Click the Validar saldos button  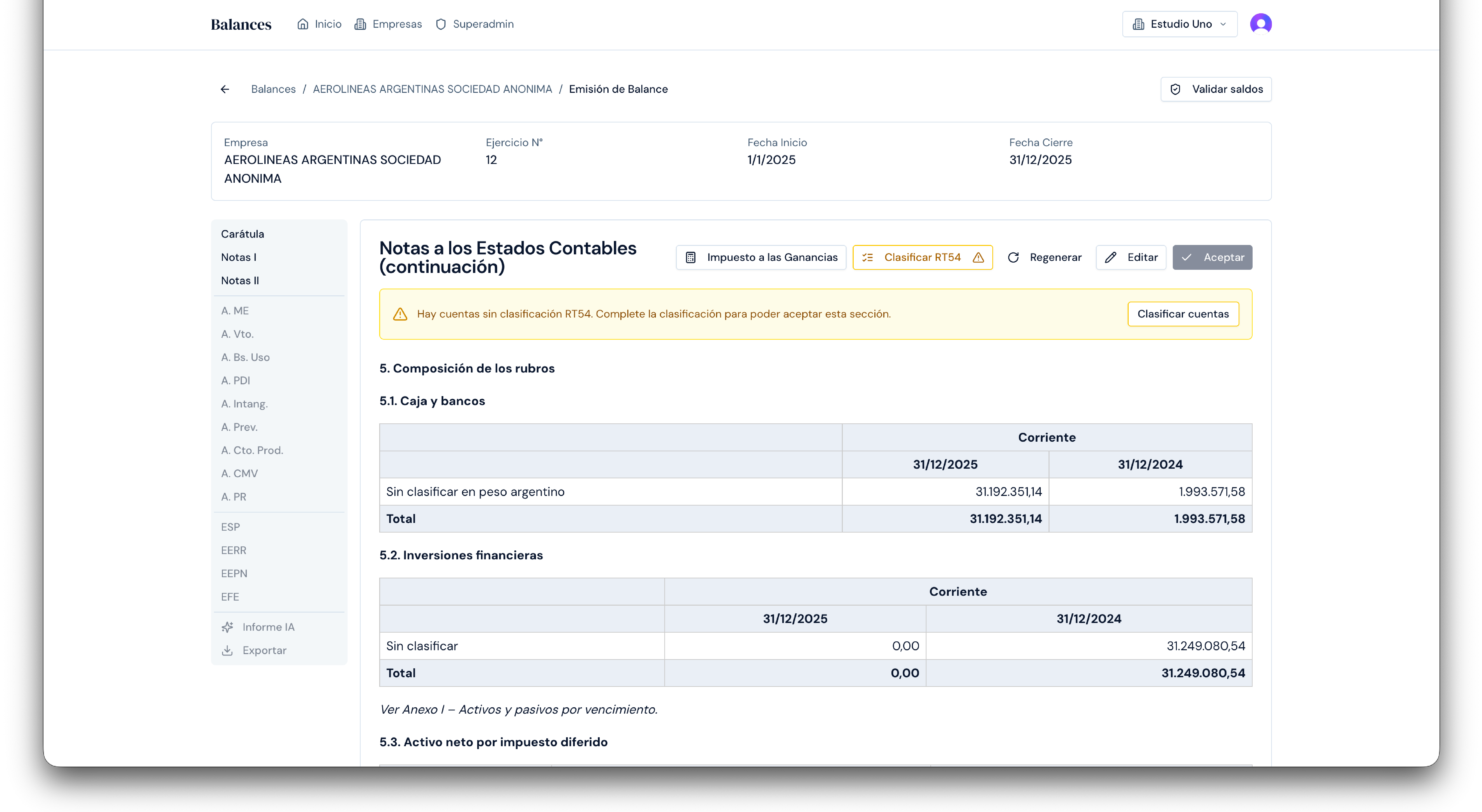coord(1216,89)
